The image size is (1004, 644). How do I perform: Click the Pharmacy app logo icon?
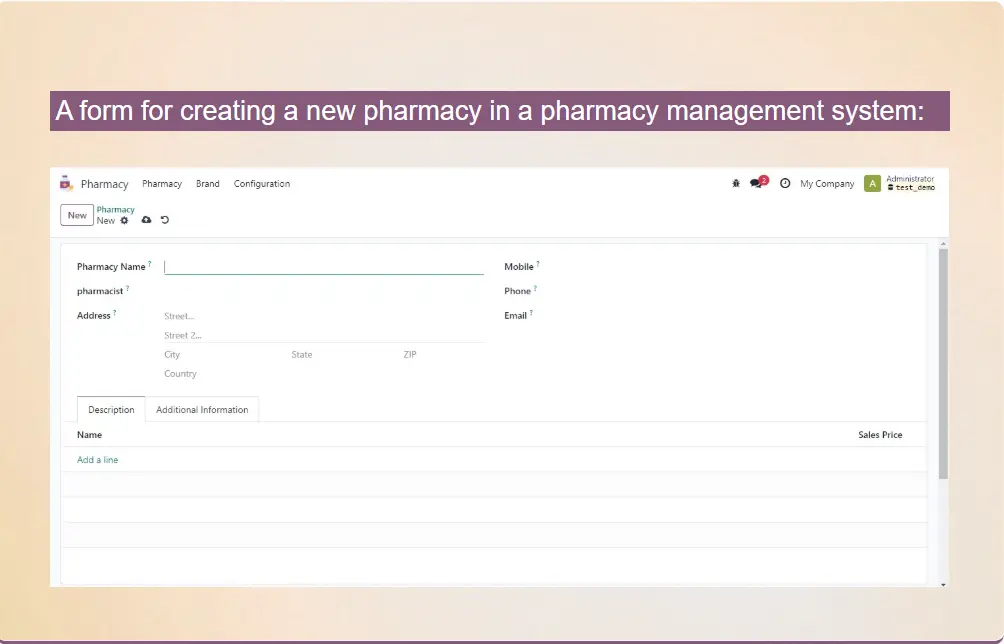pos(67,183)
